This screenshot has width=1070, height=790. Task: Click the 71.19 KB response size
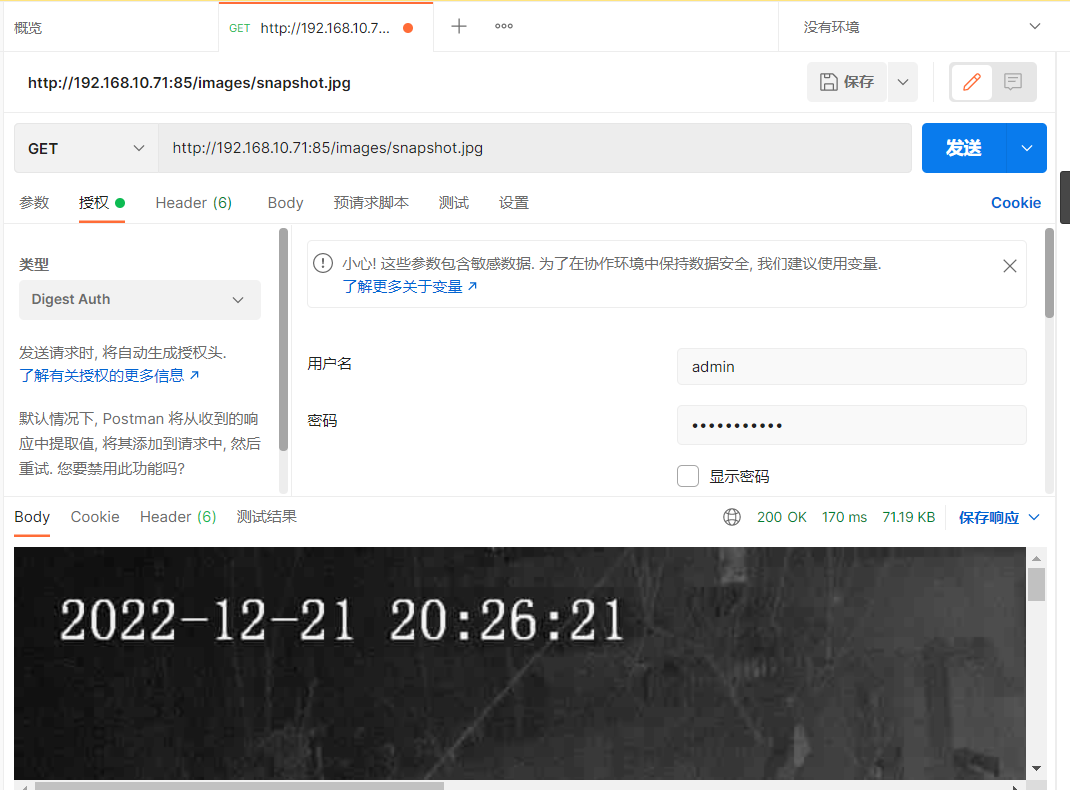908,517
